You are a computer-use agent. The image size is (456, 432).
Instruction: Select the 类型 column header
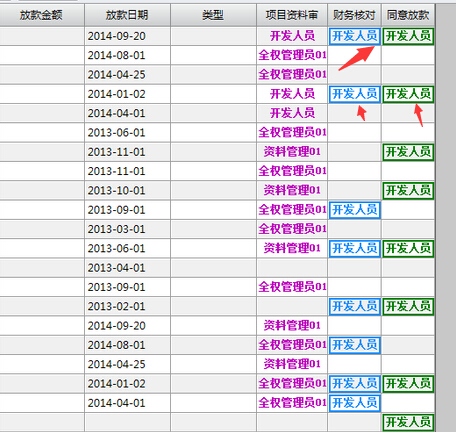[213, 15]
